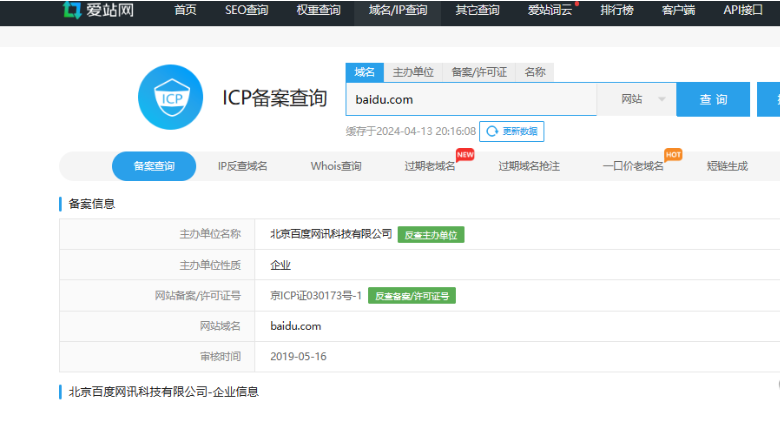Screen dimensions: 780x424
Task: Select the 名称 search tab
Action: coord(535,72)
